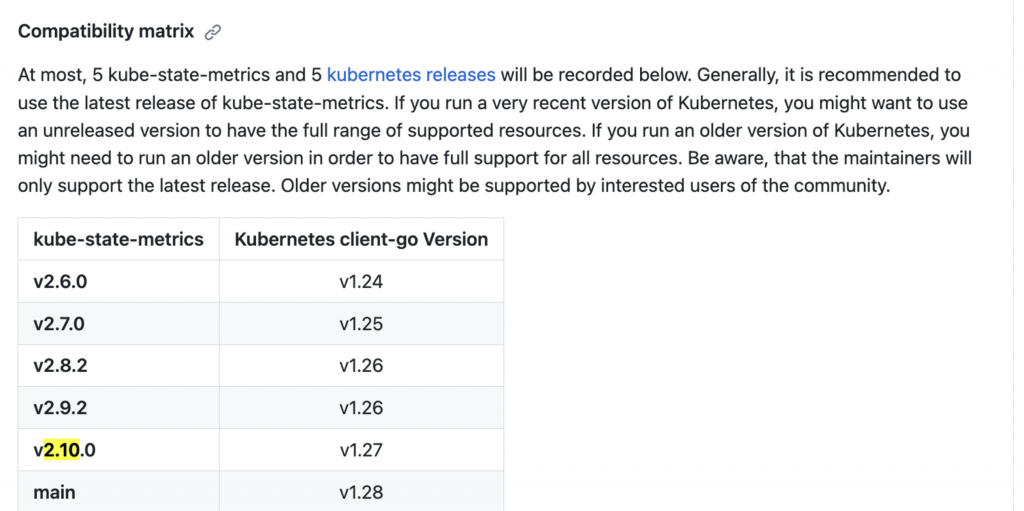Click the kube-state-metrics column header

[119, 239]
